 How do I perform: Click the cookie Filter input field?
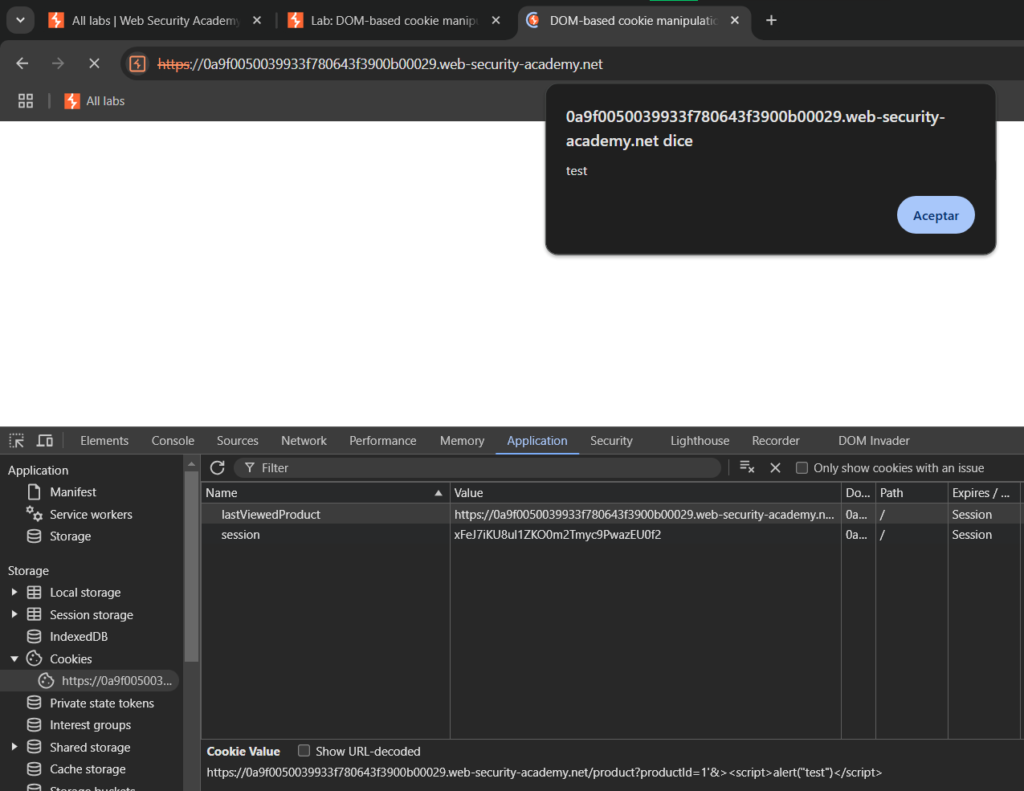coord(477,468)
